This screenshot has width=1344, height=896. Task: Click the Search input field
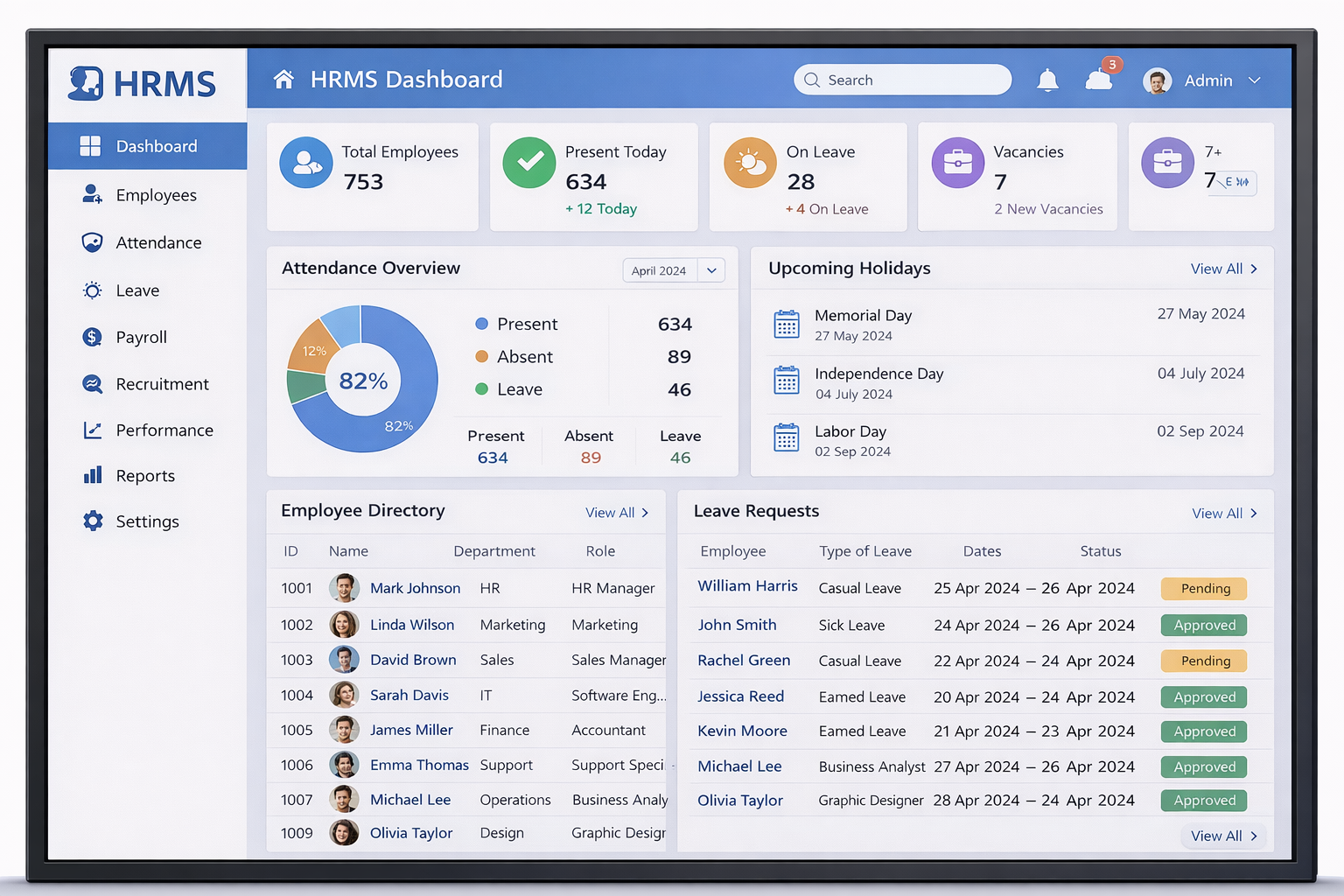902,80
